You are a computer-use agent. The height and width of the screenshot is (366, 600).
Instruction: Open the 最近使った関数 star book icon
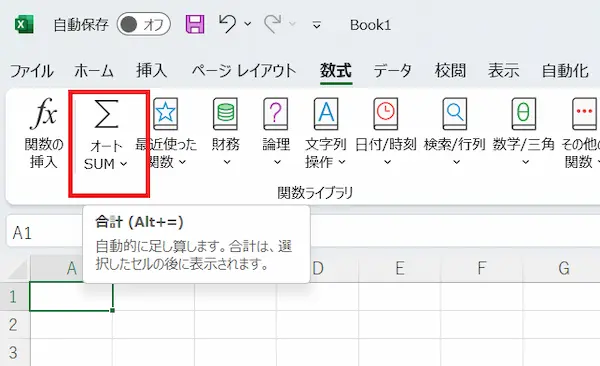click(x=165, y=113)
